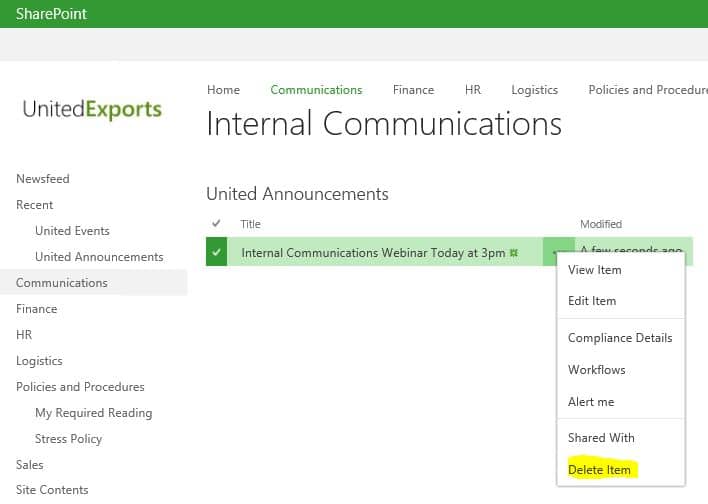Open the HR top navigation tab
Viewport: 708px width, 504px height.
[x=473, y=90]
